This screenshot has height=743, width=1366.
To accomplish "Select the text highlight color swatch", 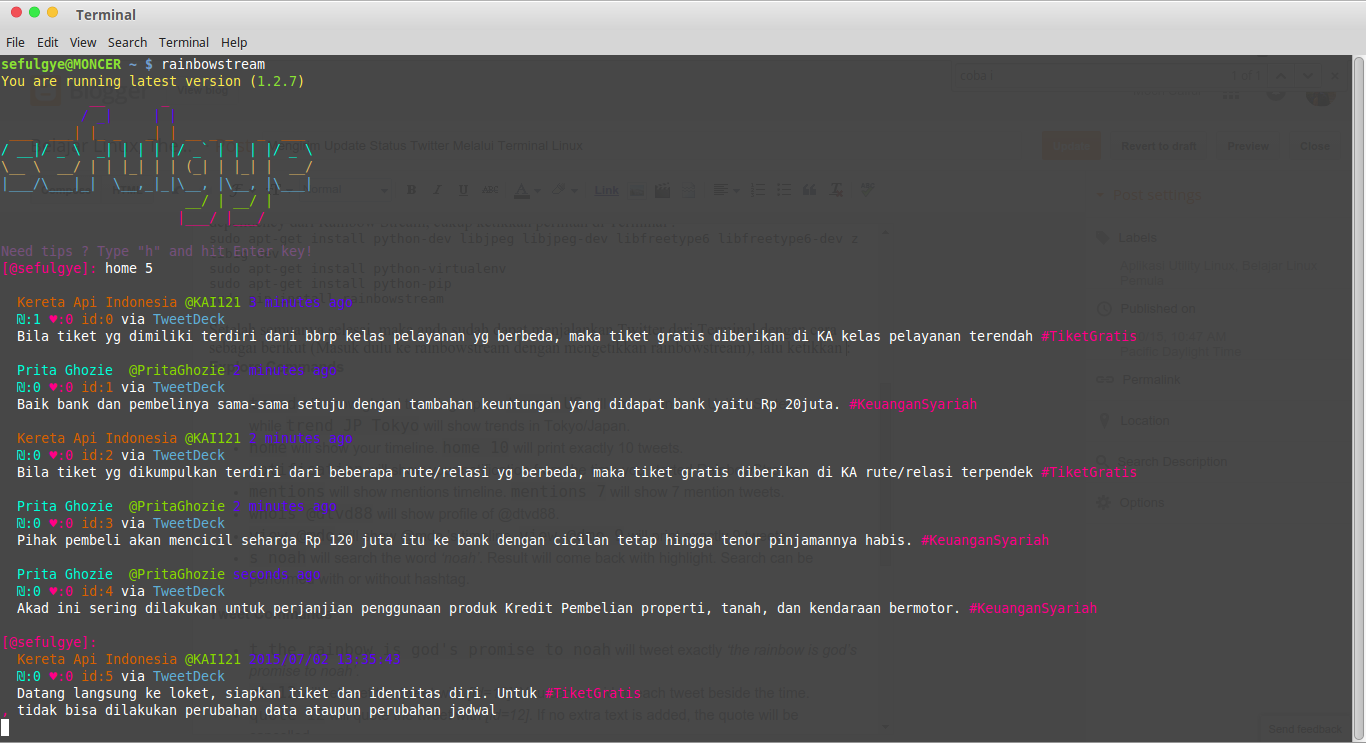I will click(x=557, y=190).
